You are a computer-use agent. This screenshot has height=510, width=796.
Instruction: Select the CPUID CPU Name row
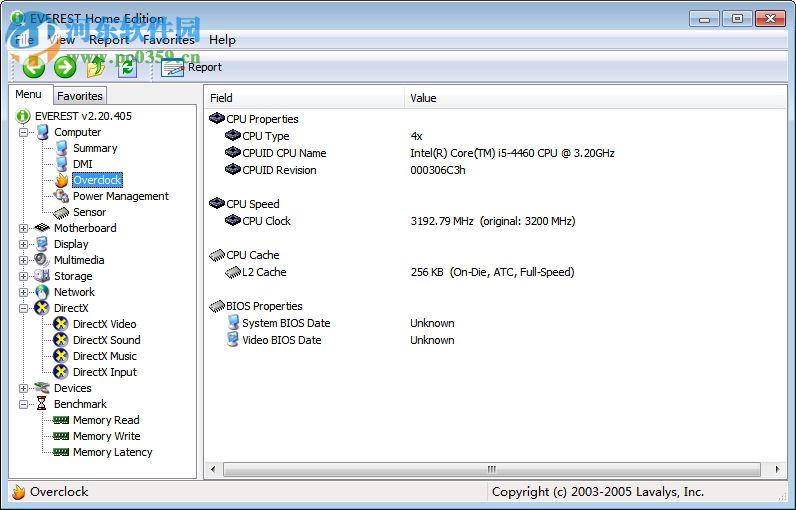[x=495, y=153]
